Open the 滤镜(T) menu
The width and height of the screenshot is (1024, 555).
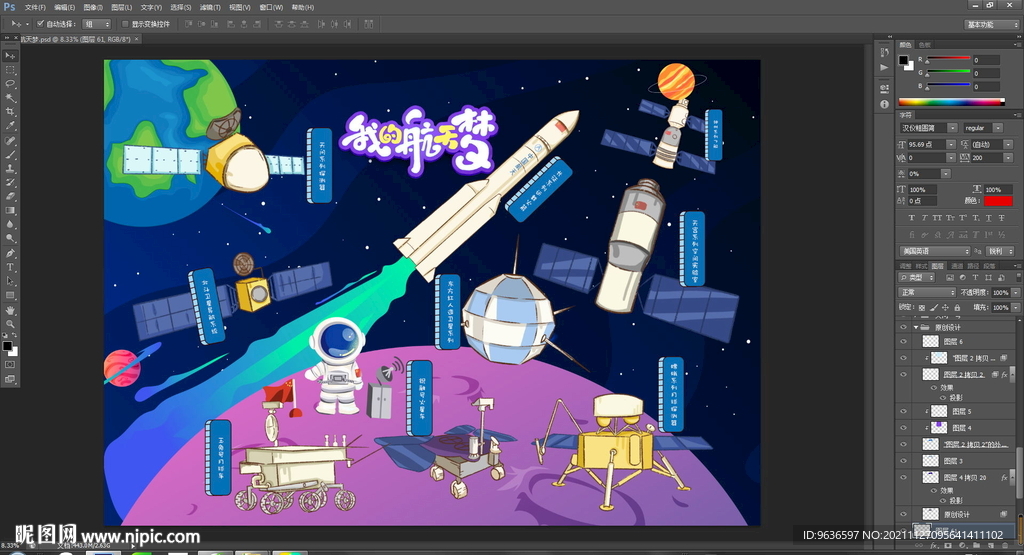[x=210, y=7]
